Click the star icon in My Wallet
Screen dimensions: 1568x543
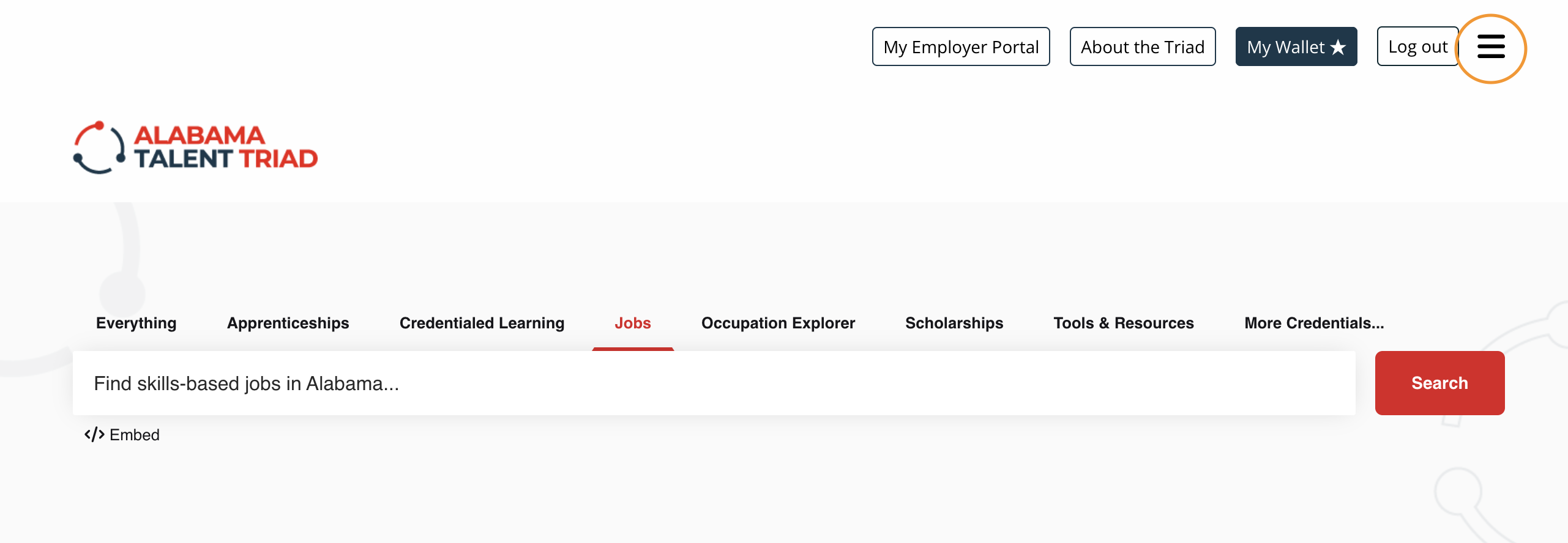[x=1338, y=47]
